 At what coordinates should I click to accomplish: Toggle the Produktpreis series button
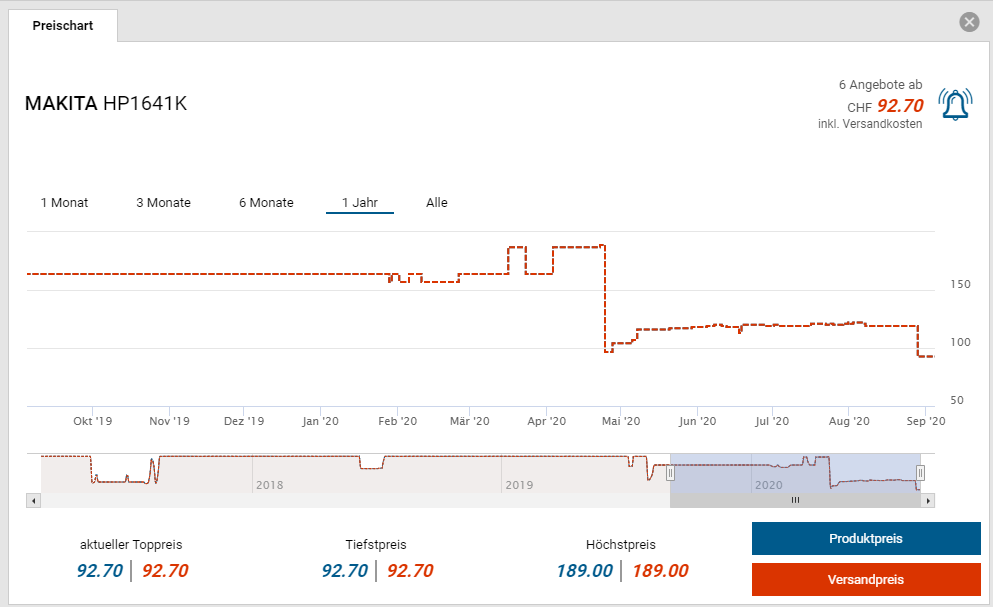click(x=866, y=539)
